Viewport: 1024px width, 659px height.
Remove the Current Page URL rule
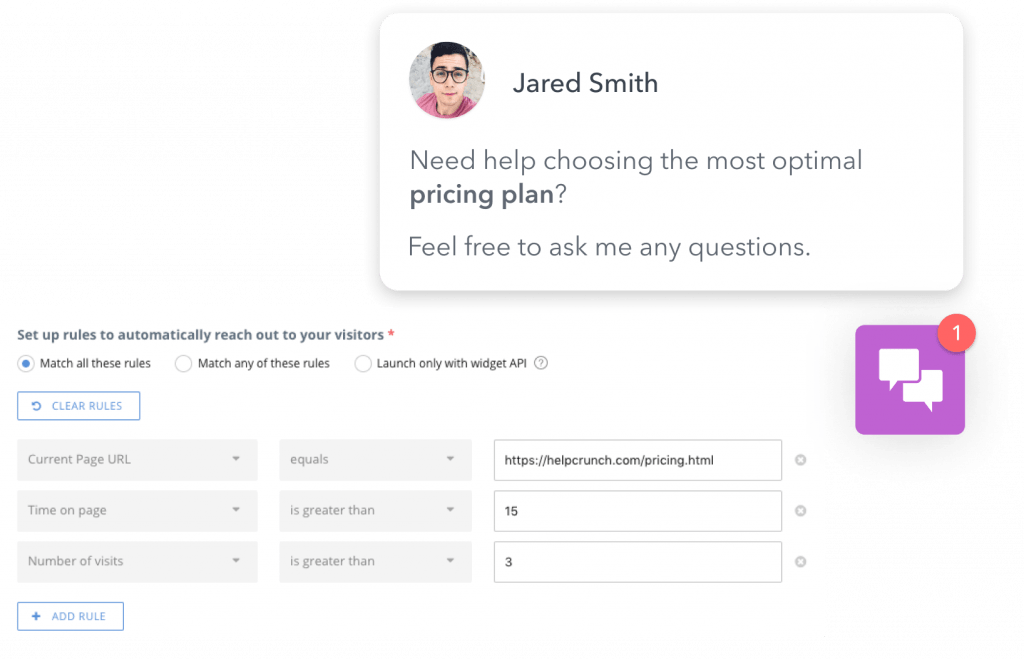(800, 460)
